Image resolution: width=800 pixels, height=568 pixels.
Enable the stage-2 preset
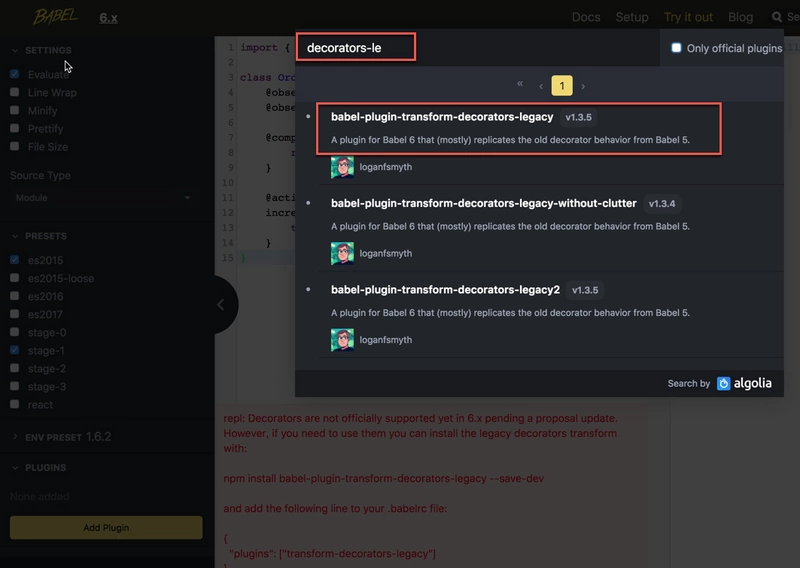(x=15, y=368)
